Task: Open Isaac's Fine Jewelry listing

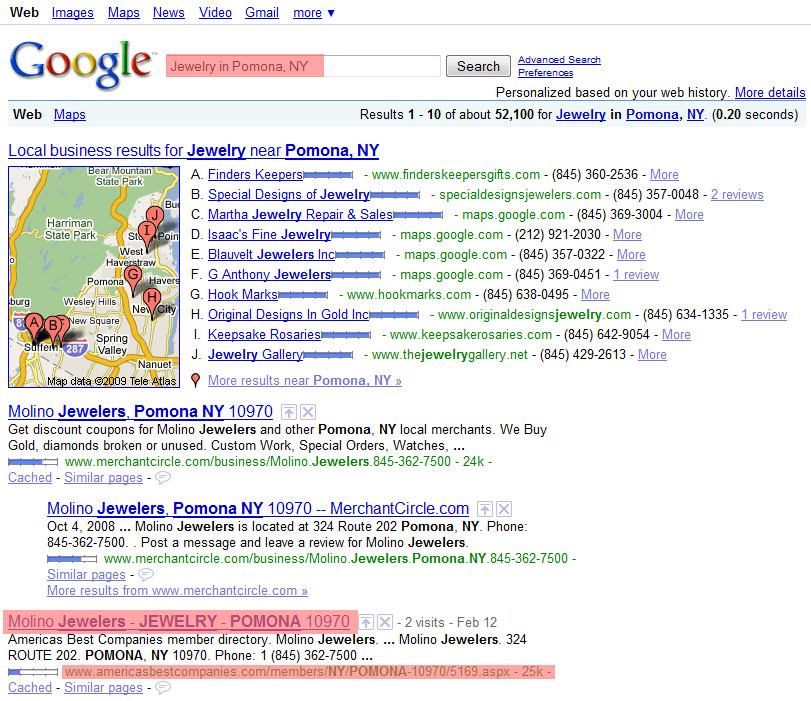Action: coord(269,235)
